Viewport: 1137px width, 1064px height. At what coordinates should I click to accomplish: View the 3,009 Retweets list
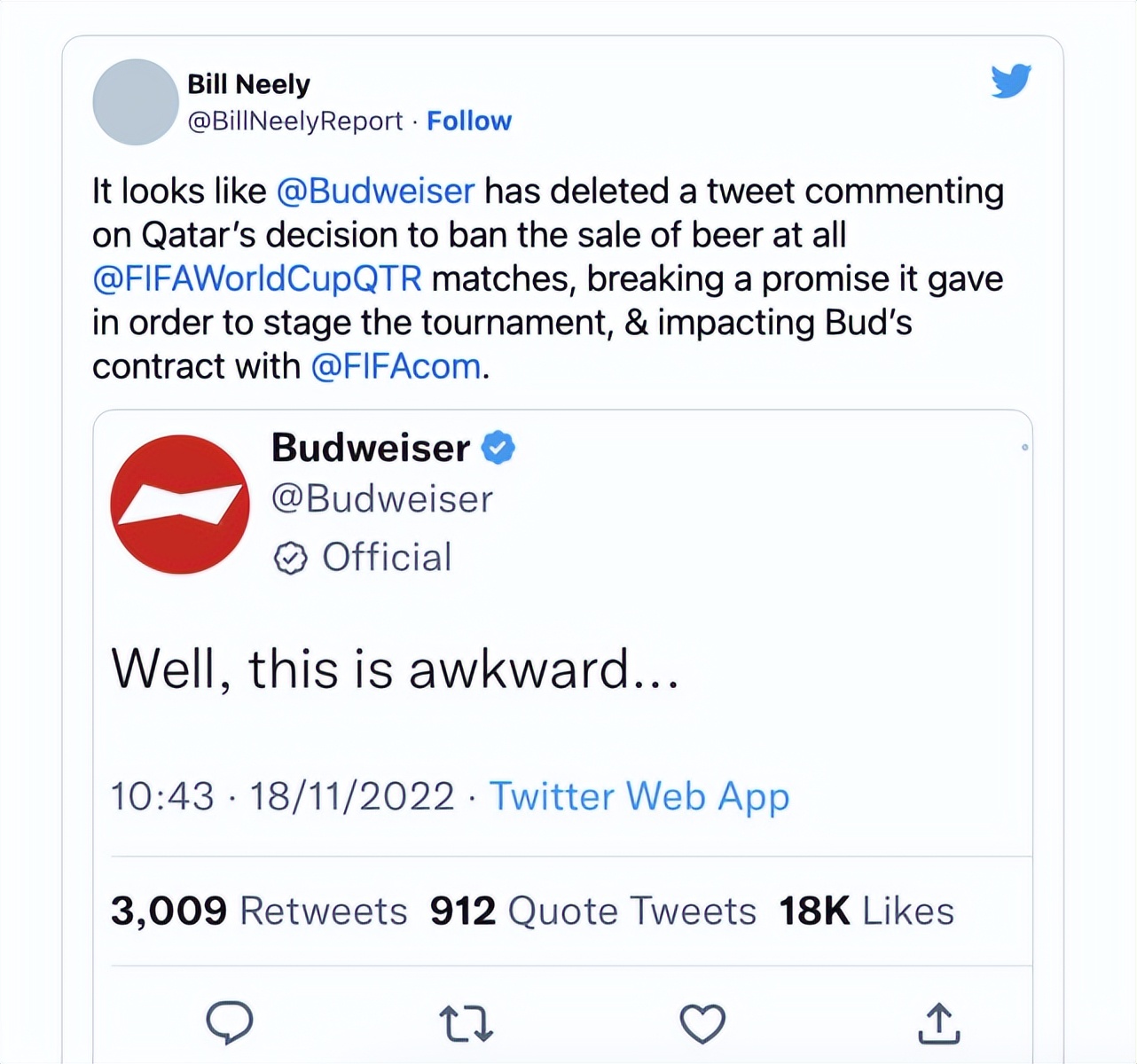click(x=259, y=911)
